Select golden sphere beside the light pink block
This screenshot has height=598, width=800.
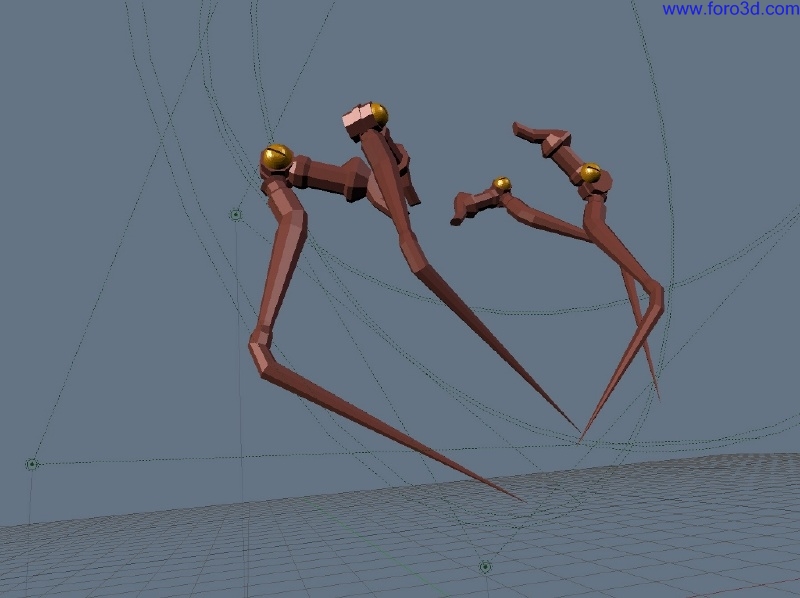pos(379,114)
